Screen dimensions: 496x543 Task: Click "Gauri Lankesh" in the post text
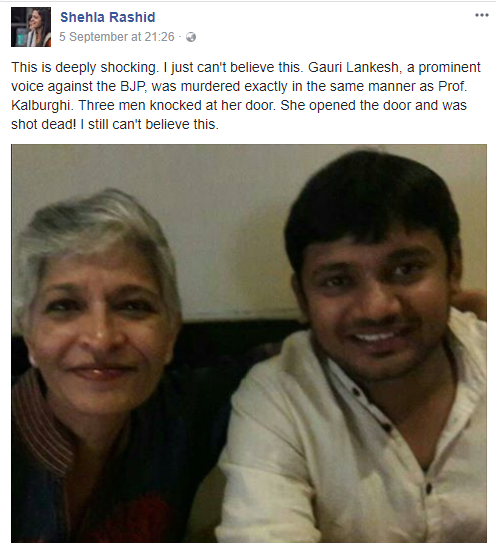tap(355, 67)
